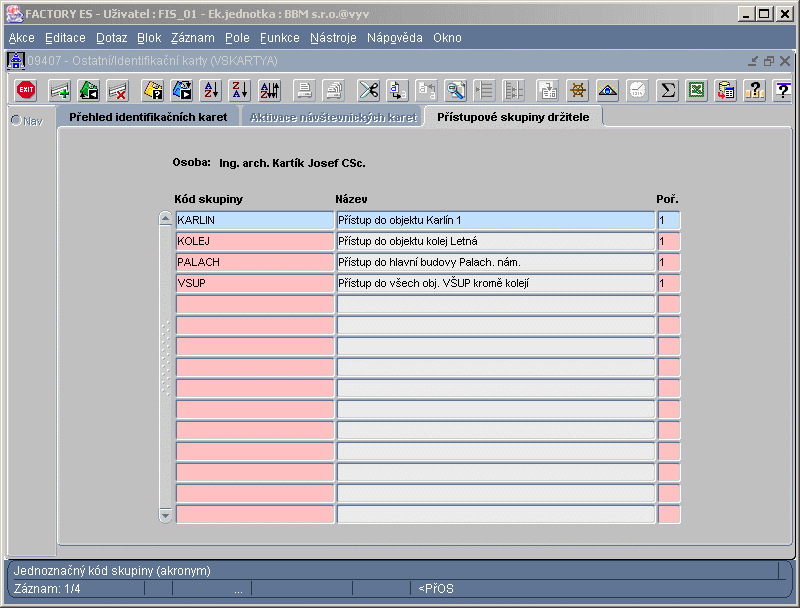The height and width of the screenshot is (608, 800).
Task: Click the 'Poř.' column header
Action: pos(667,199)
